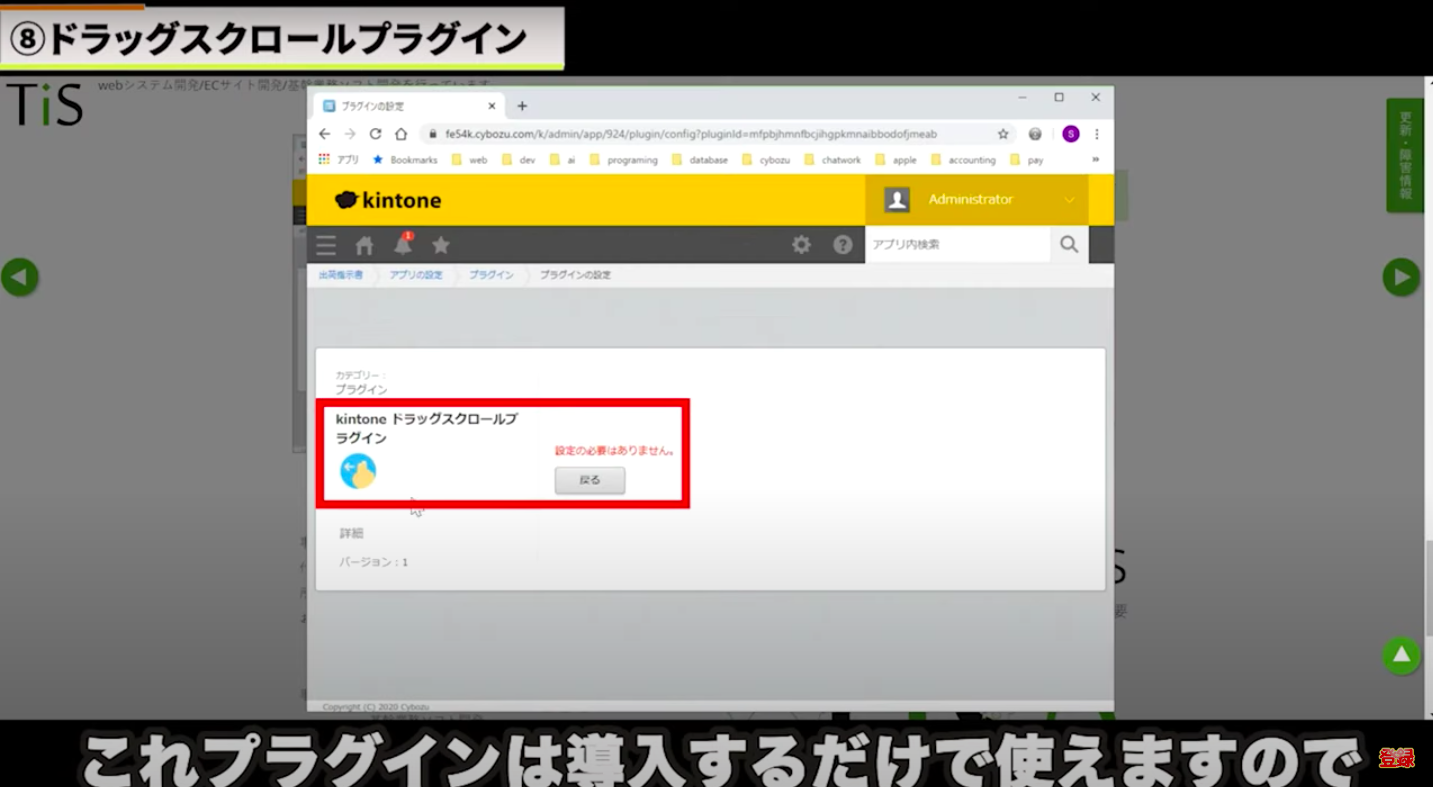
Task: Open the kintone hamburger menu
Action: (326, 245)
